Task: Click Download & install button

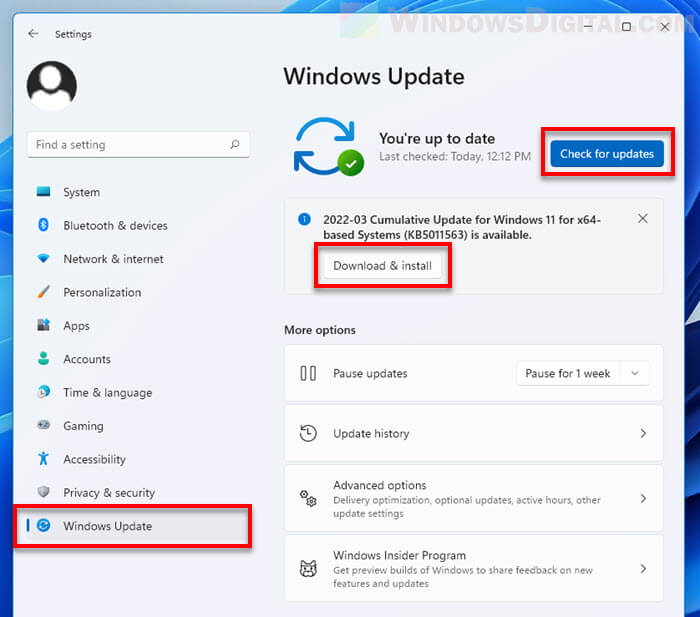Action: pyautogui.click(x=382, y=266)
